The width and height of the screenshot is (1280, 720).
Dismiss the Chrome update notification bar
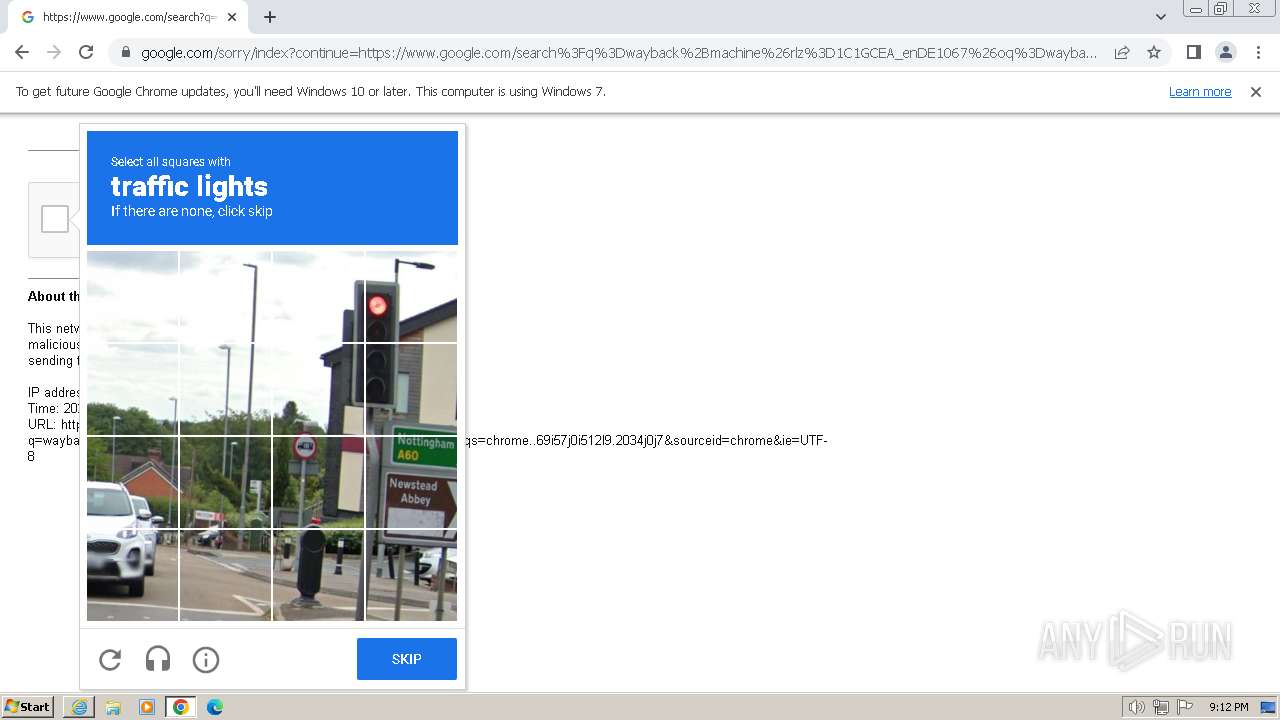click(1256, 91)
